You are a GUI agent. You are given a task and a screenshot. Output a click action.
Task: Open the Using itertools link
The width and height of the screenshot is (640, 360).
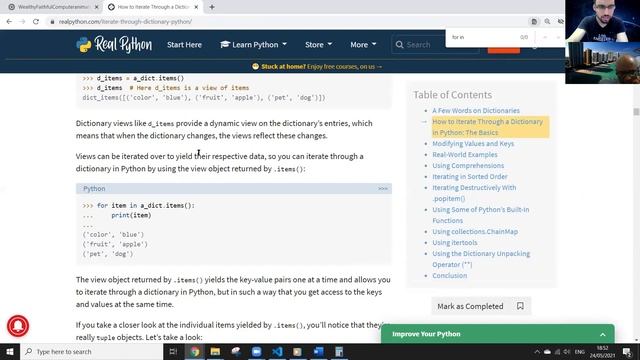pos(455,243)
